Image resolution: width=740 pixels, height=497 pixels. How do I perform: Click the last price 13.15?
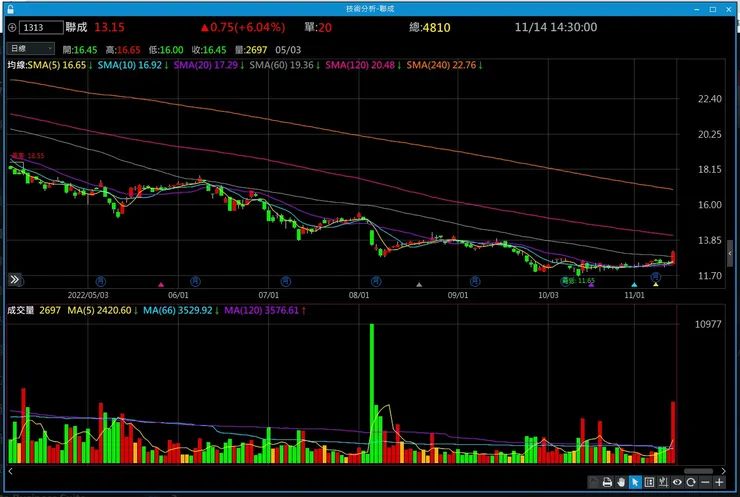tap(109, 27)
